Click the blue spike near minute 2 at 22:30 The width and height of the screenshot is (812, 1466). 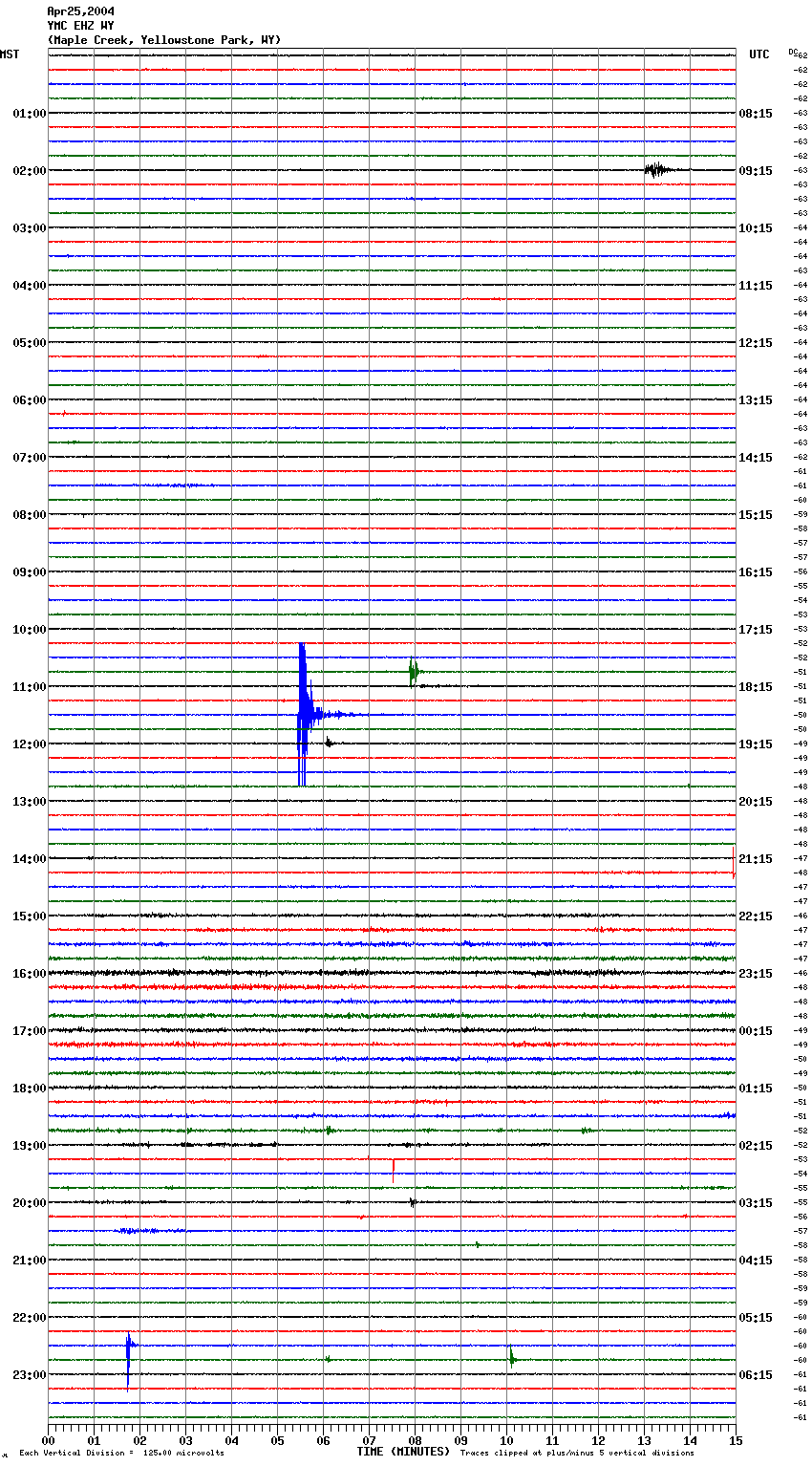tap(128, 1361)
